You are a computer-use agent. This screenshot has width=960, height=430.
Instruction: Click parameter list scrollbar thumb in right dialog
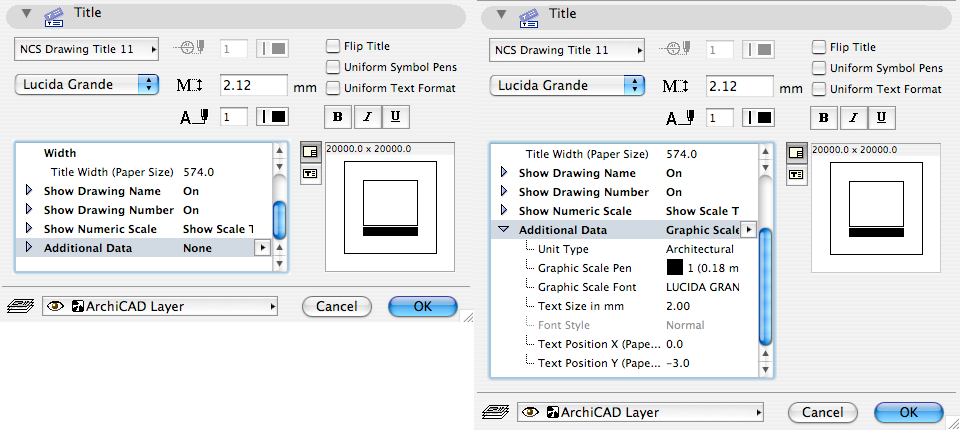click(765, 285)
